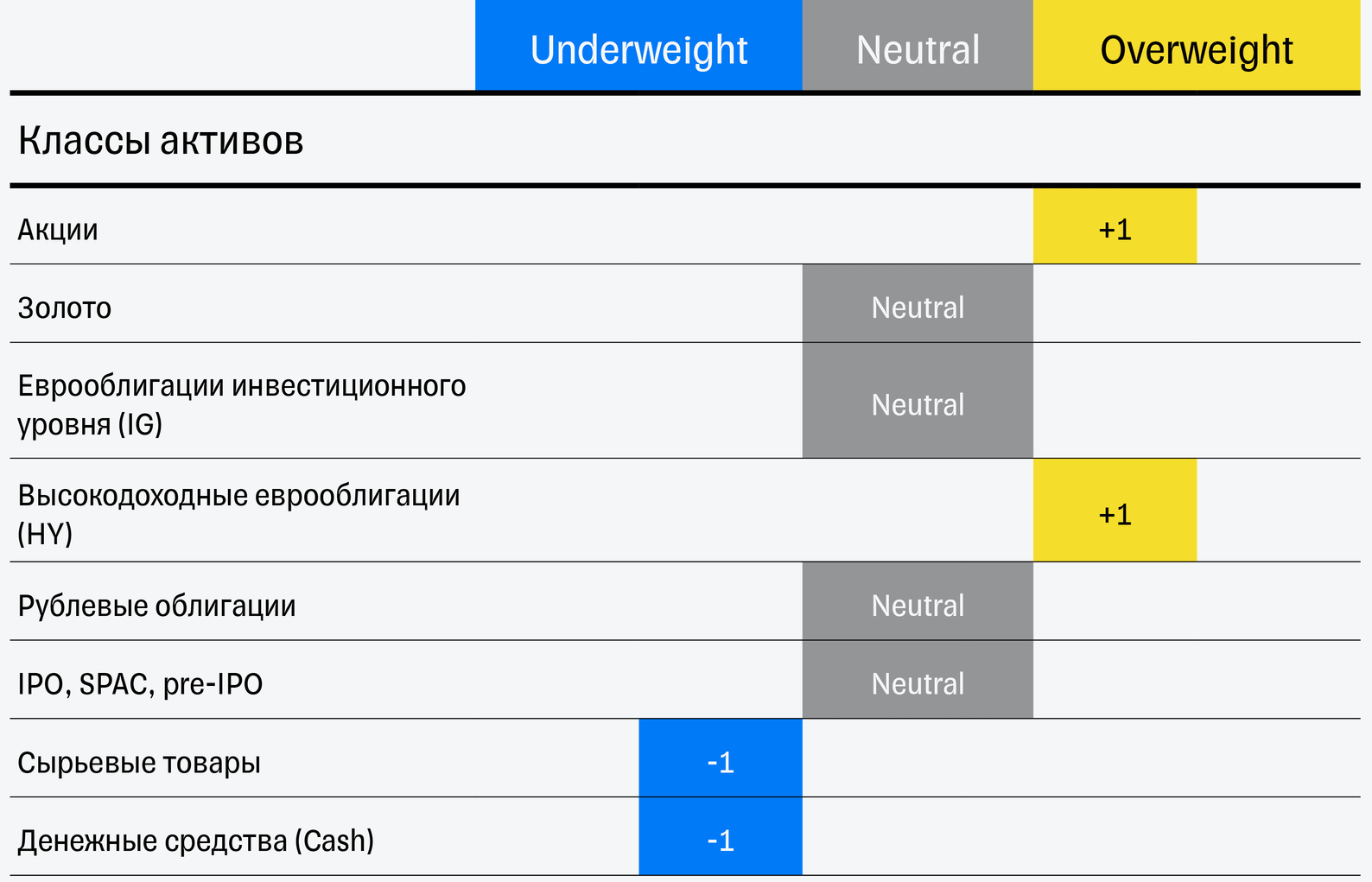Select the Денежные средства (Cash) label
The height and width of the screenshot is (882, 1372).
tap(196, 841)
